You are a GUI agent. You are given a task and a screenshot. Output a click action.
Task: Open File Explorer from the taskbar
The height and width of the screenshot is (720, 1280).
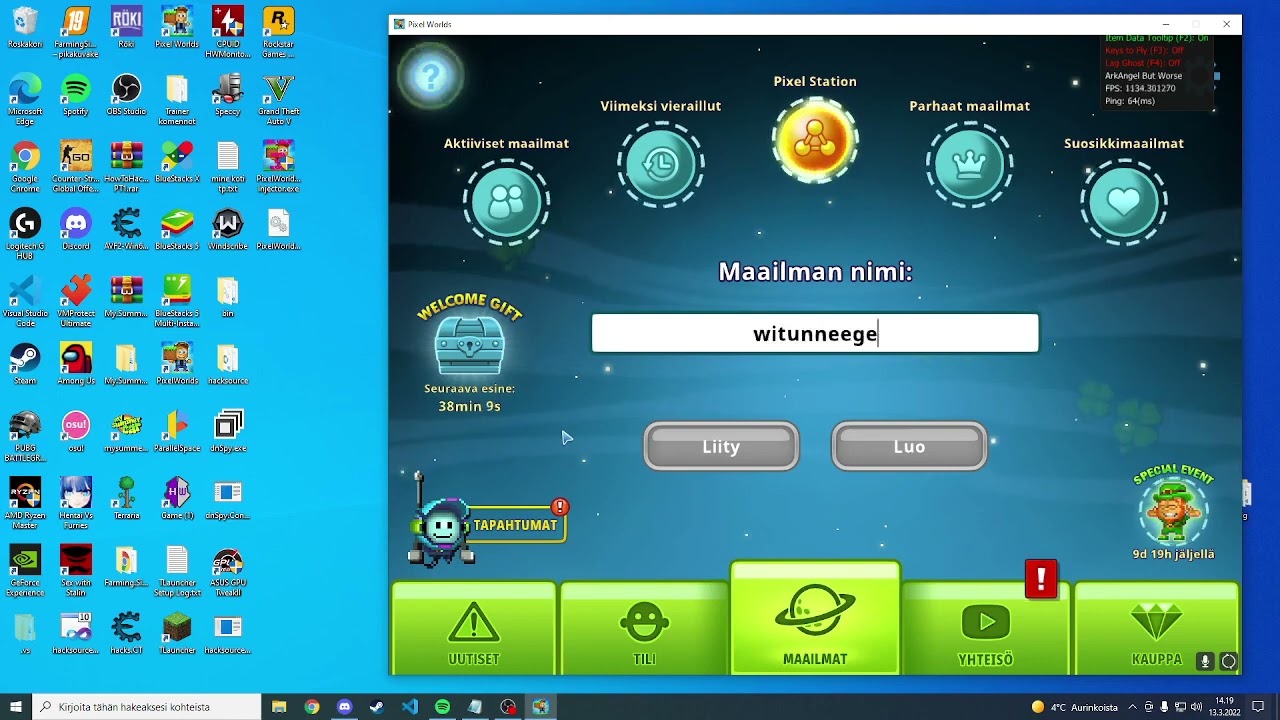pos(279,707)
